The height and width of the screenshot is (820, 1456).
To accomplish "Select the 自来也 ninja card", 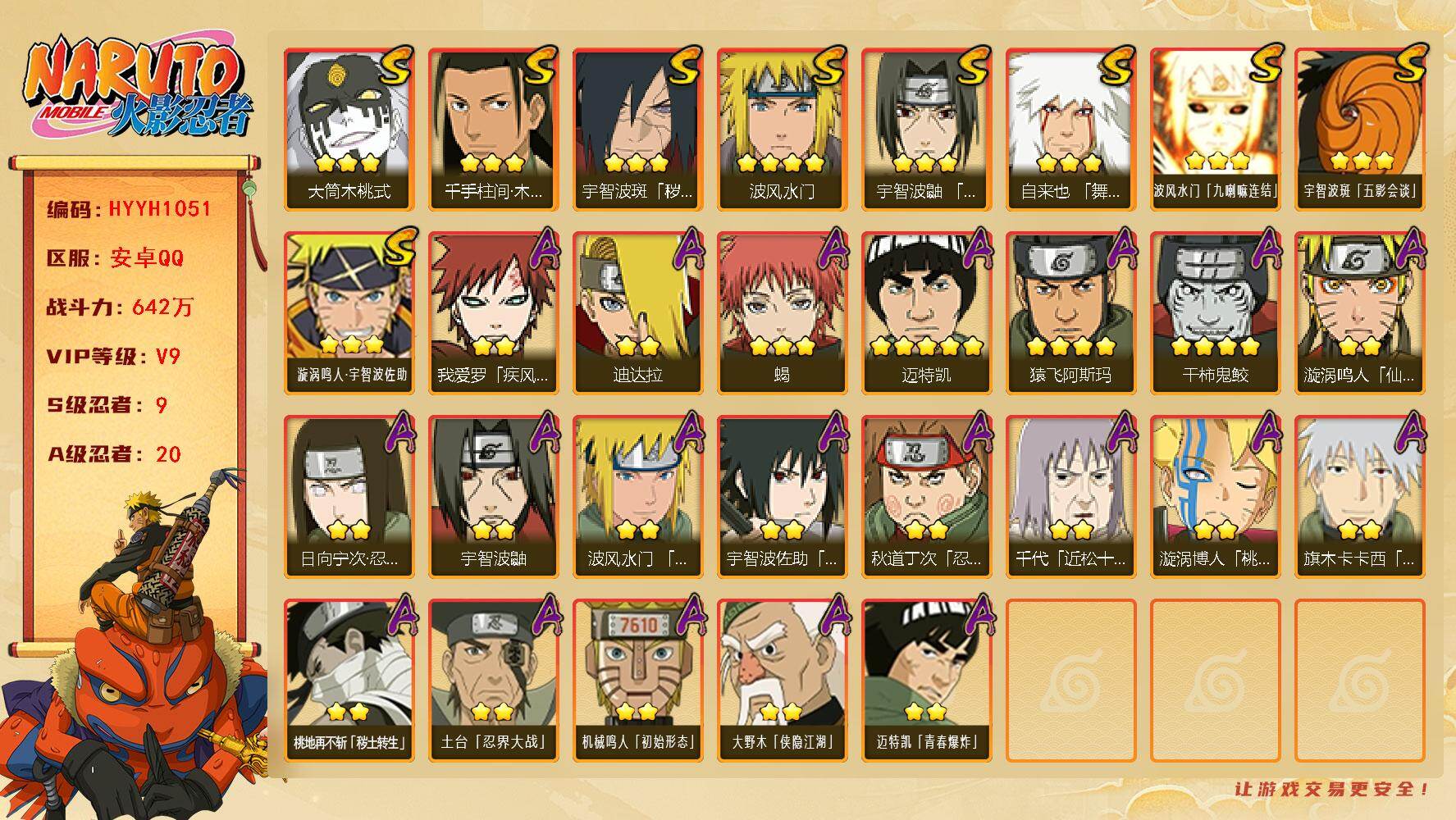I will coord(1070,130).
